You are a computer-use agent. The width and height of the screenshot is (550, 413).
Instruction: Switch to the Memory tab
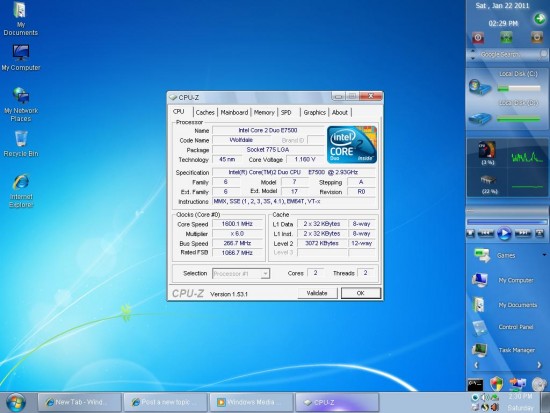[264, 113]
